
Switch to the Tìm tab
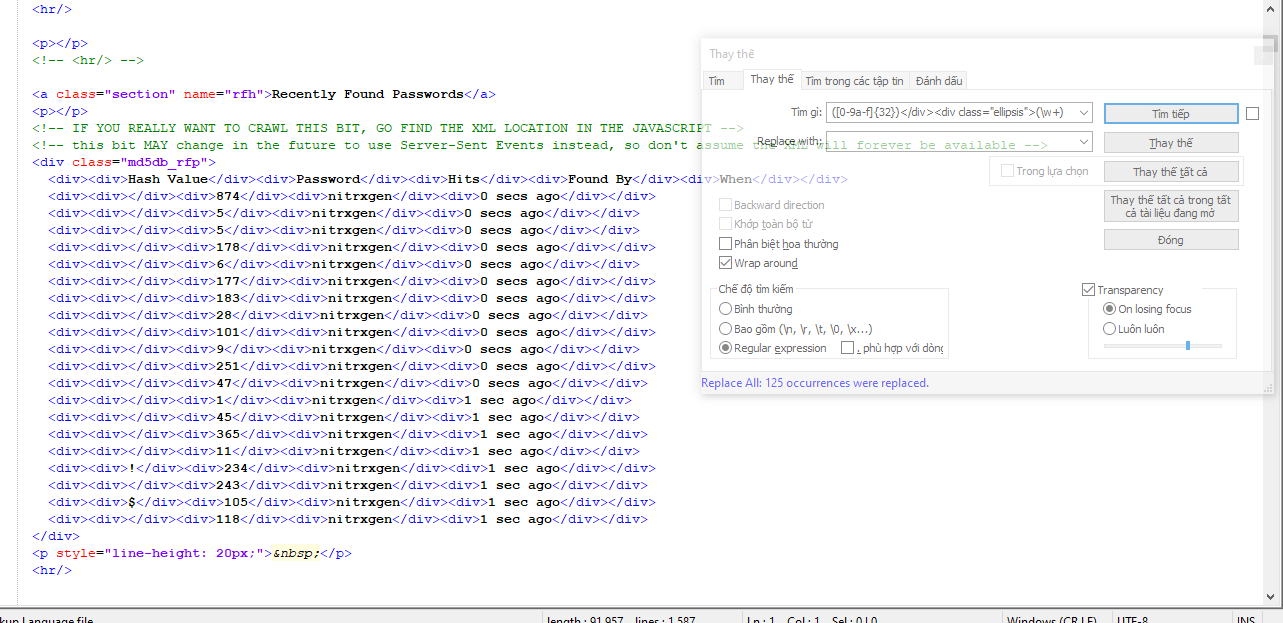pyautogui.click(x=717, y=81)
